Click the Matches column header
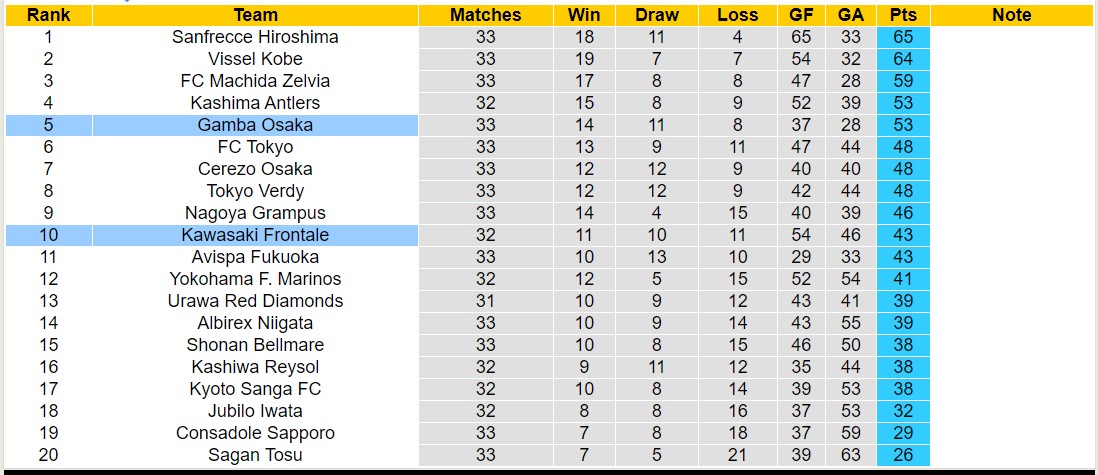Image resolution: width=1098 pixels, height=475 pixels. pos(486,15)
